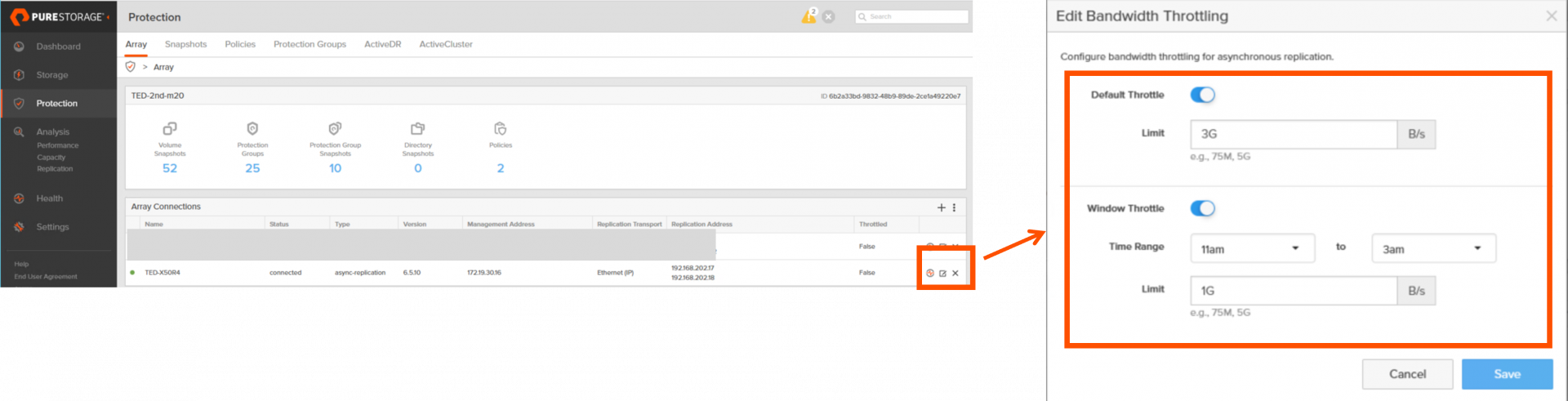Remove TED-X50R4 connection with X icon
Screen dimensions: 1568x401
coord(955,274)
